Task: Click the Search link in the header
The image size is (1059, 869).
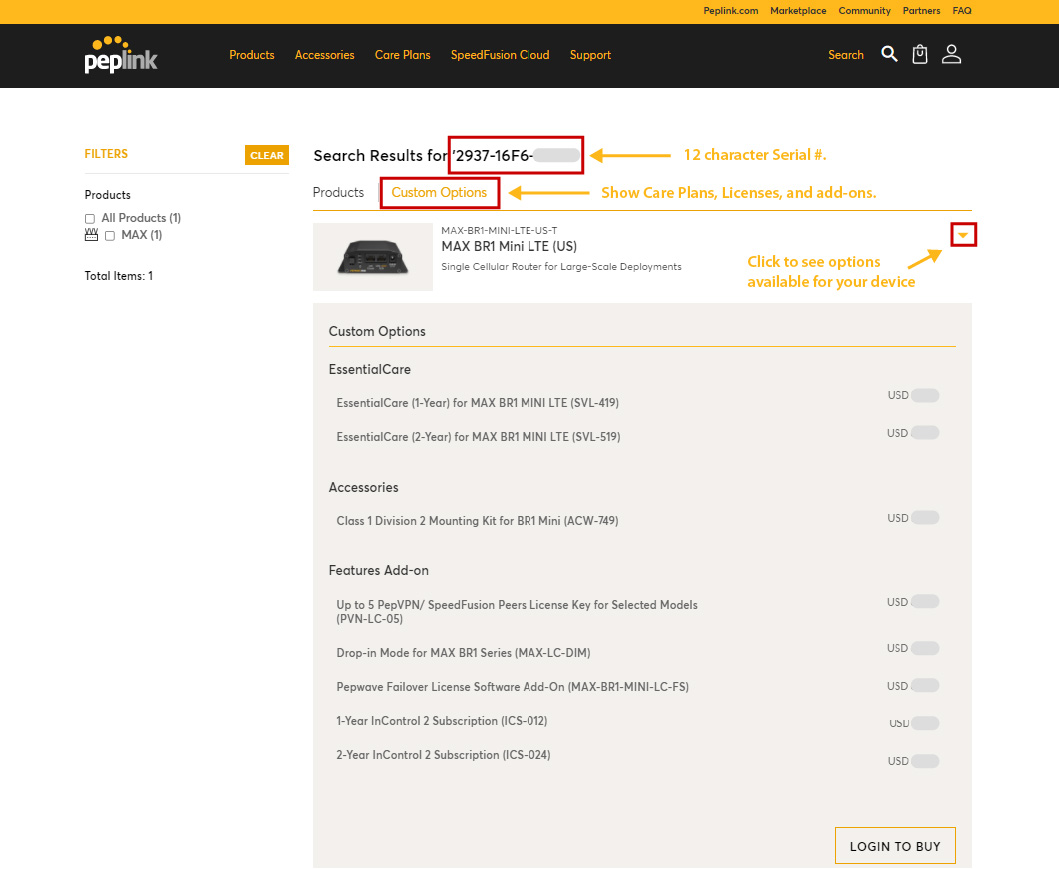Action: pos(845,55)
